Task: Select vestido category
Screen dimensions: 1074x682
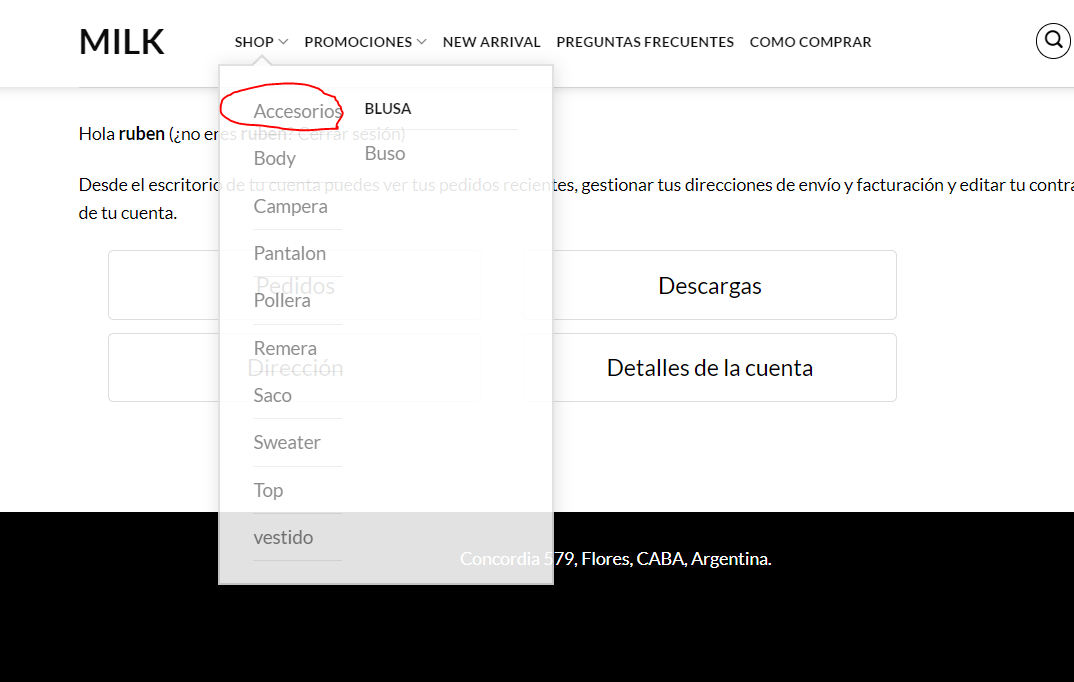Action: point(283,538)
